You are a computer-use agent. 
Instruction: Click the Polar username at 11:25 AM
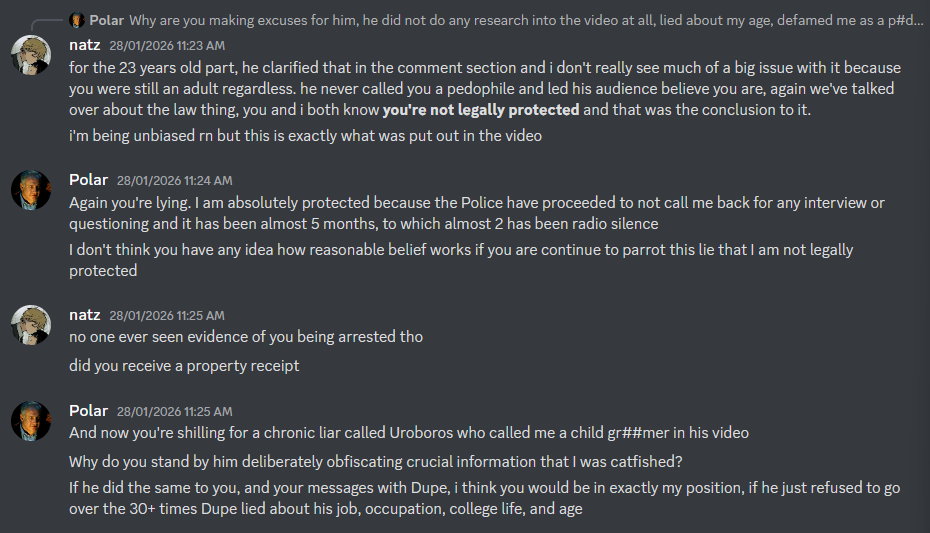tap(88, 411)
